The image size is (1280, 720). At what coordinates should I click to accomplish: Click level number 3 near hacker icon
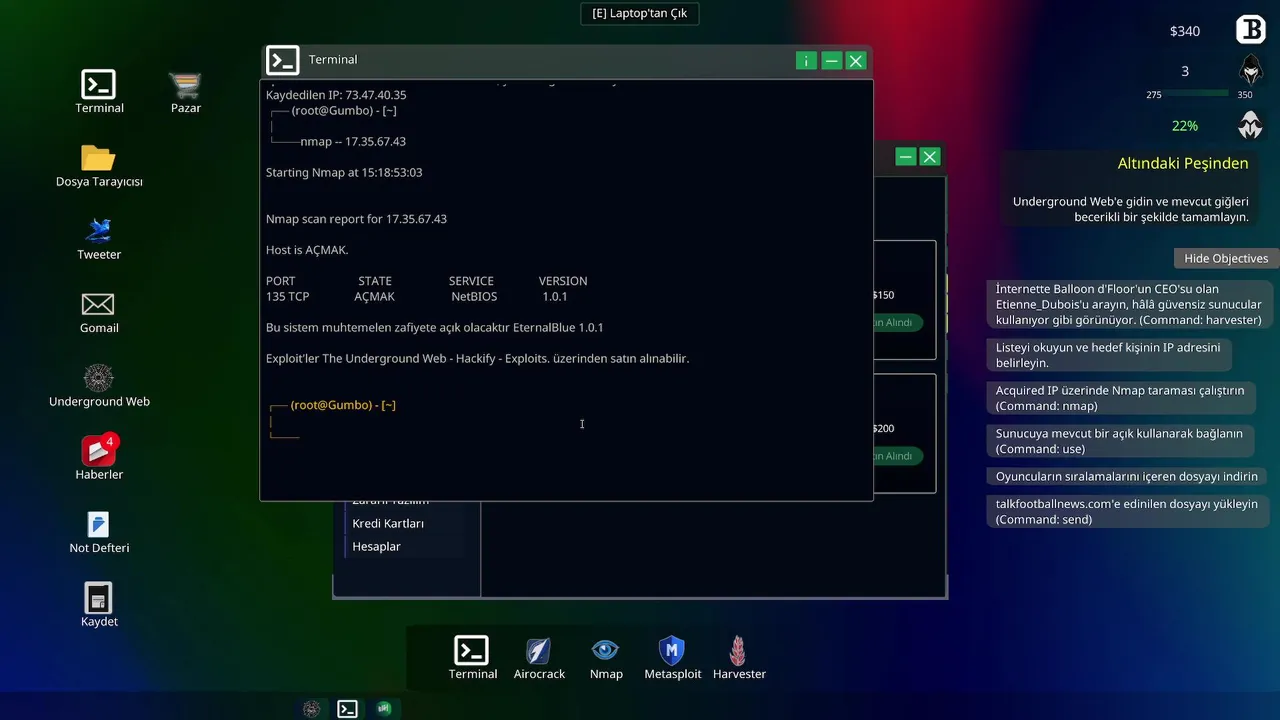pyautogui.click(x=1185, y=71)
